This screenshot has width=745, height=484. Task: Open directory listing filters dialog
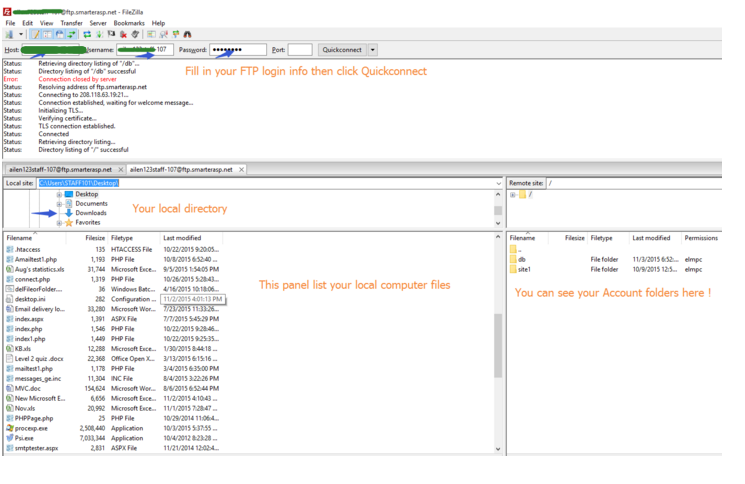coord(151,34)
